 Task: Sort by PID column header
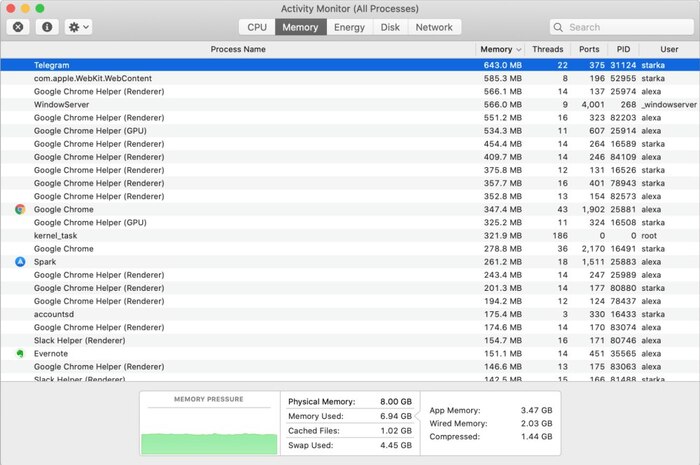pos(624,49)
